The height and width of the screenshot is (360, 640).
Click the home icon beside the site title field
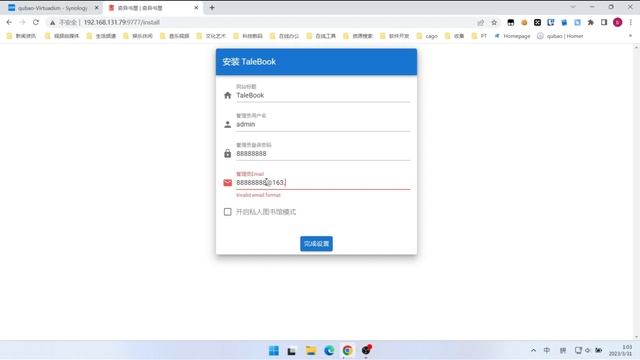(x=228, y=95)
